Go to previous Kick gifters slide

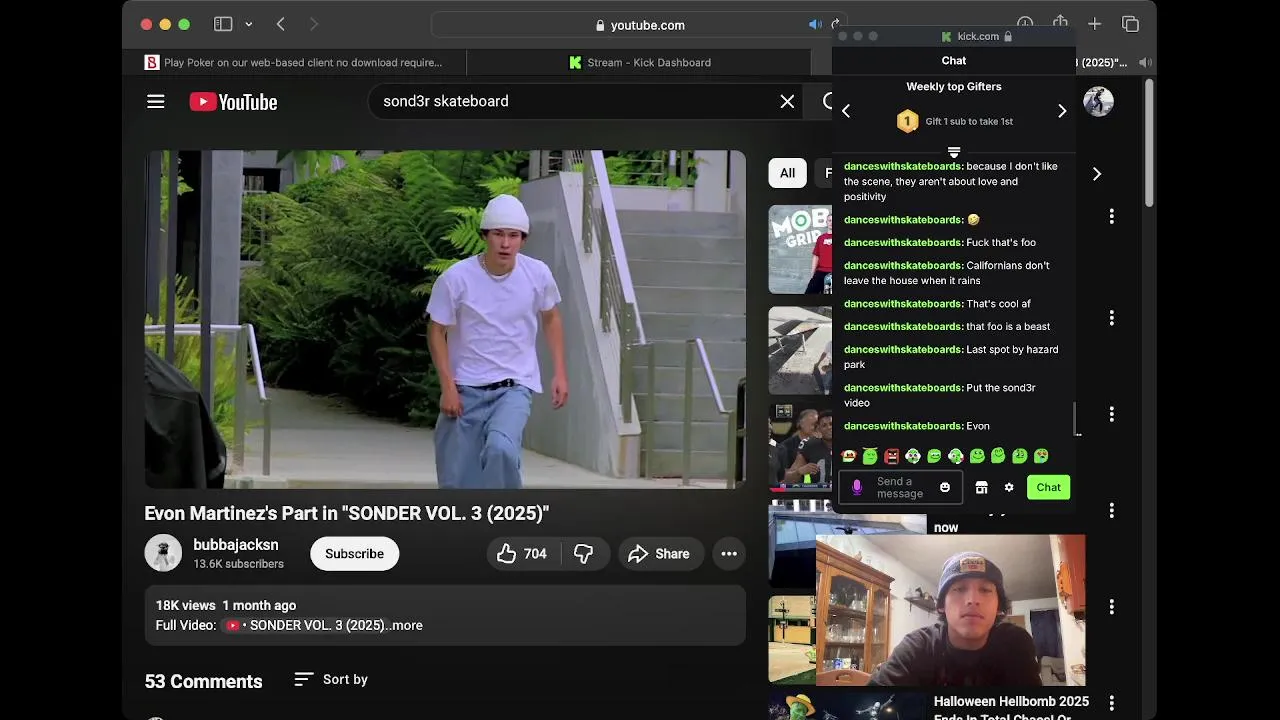coord(846,111)
